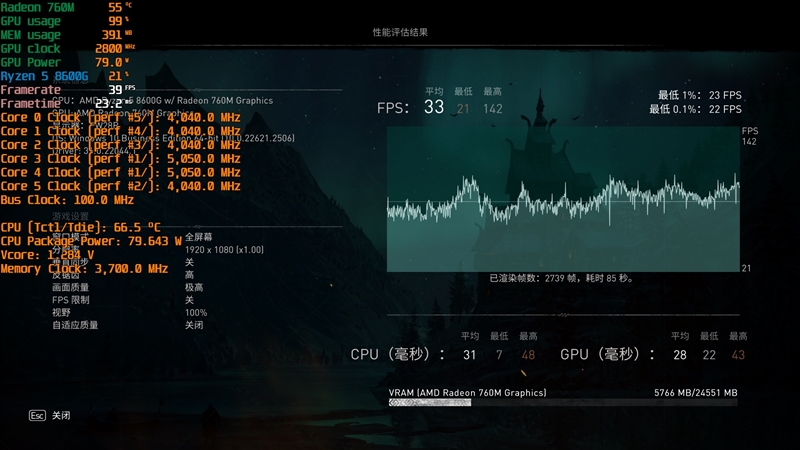Viewport: 800px width, 450px height.
Task: Click the FPS: label beside the averages
Action: (x=393, y=108)
